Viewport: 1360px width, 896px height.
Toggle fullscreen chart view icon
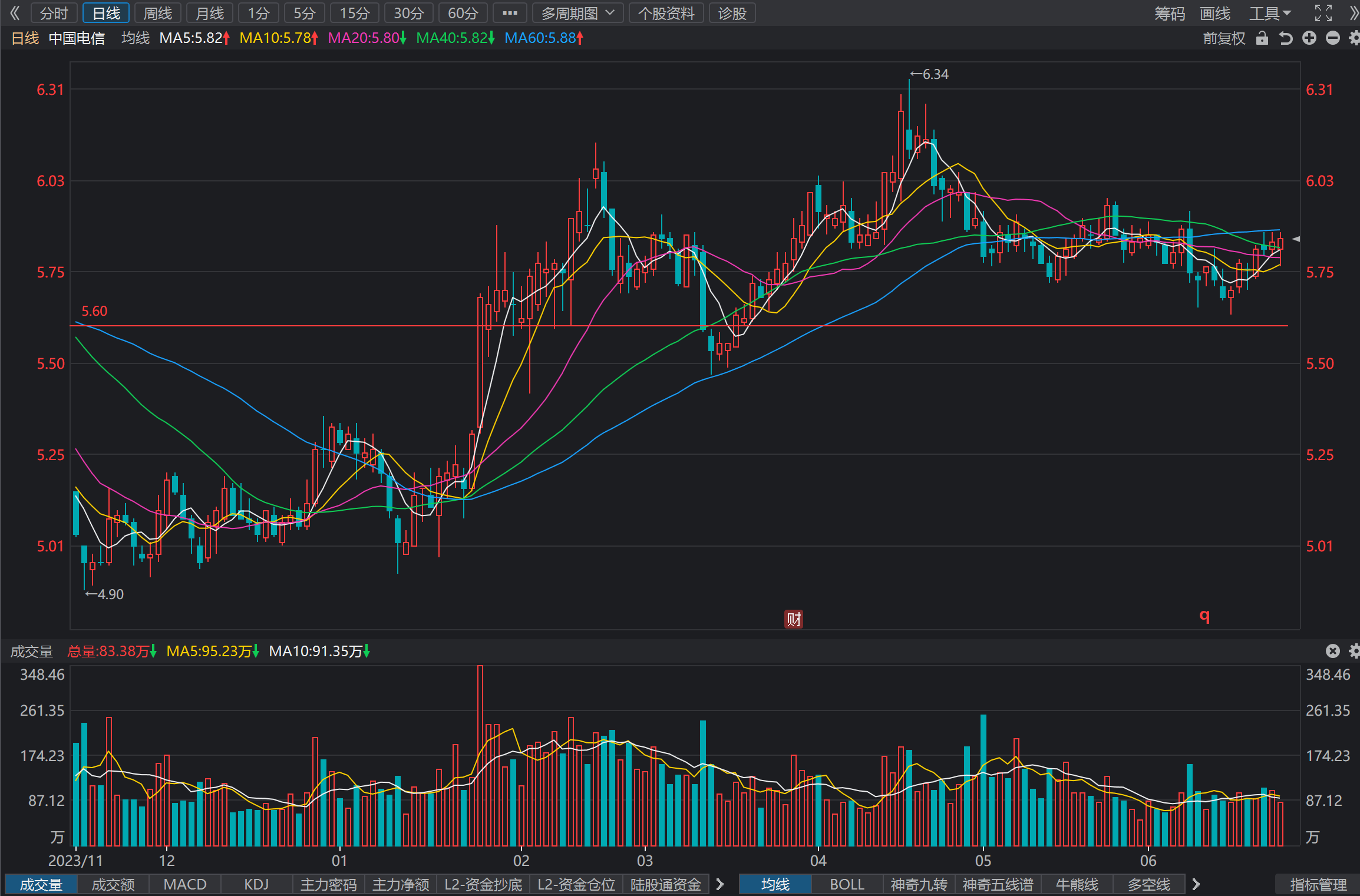1323,13
